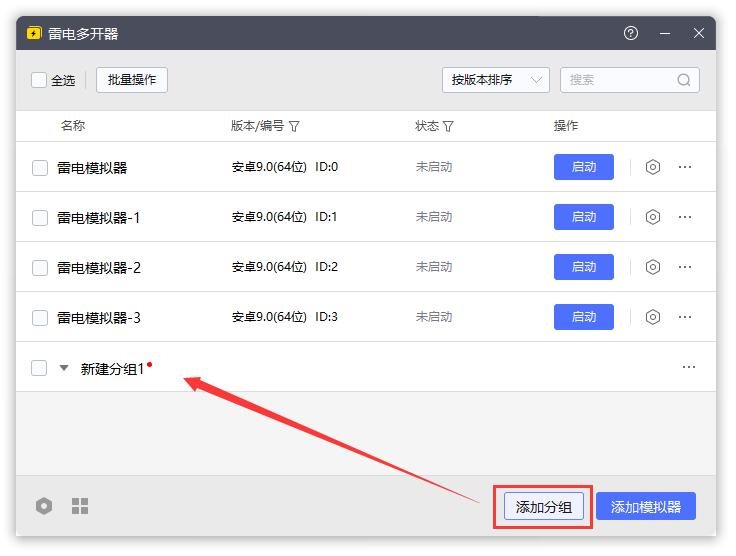
Task: Open the 按版本排序 sort dropdown
Action: coord(496,80)
